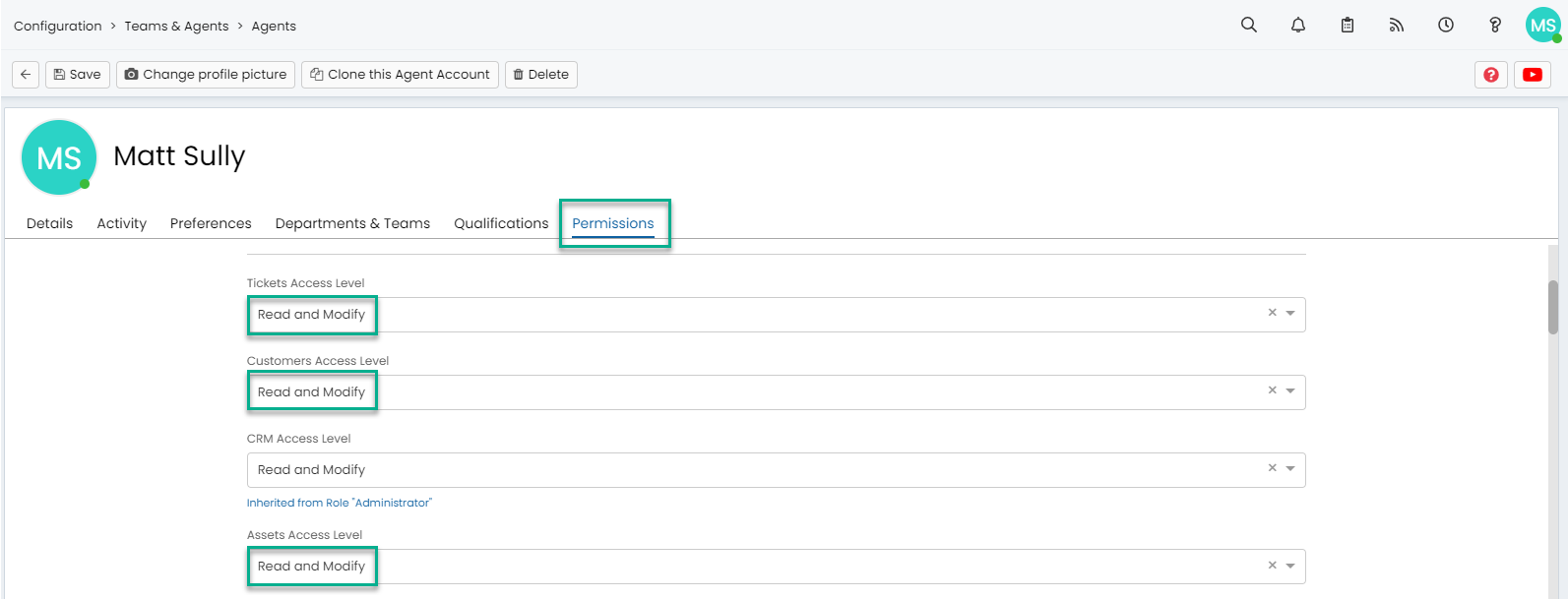The image size is (1568, 599).
Task: Click the clipboard tasks icon
Action: [x=1348, y=26]
